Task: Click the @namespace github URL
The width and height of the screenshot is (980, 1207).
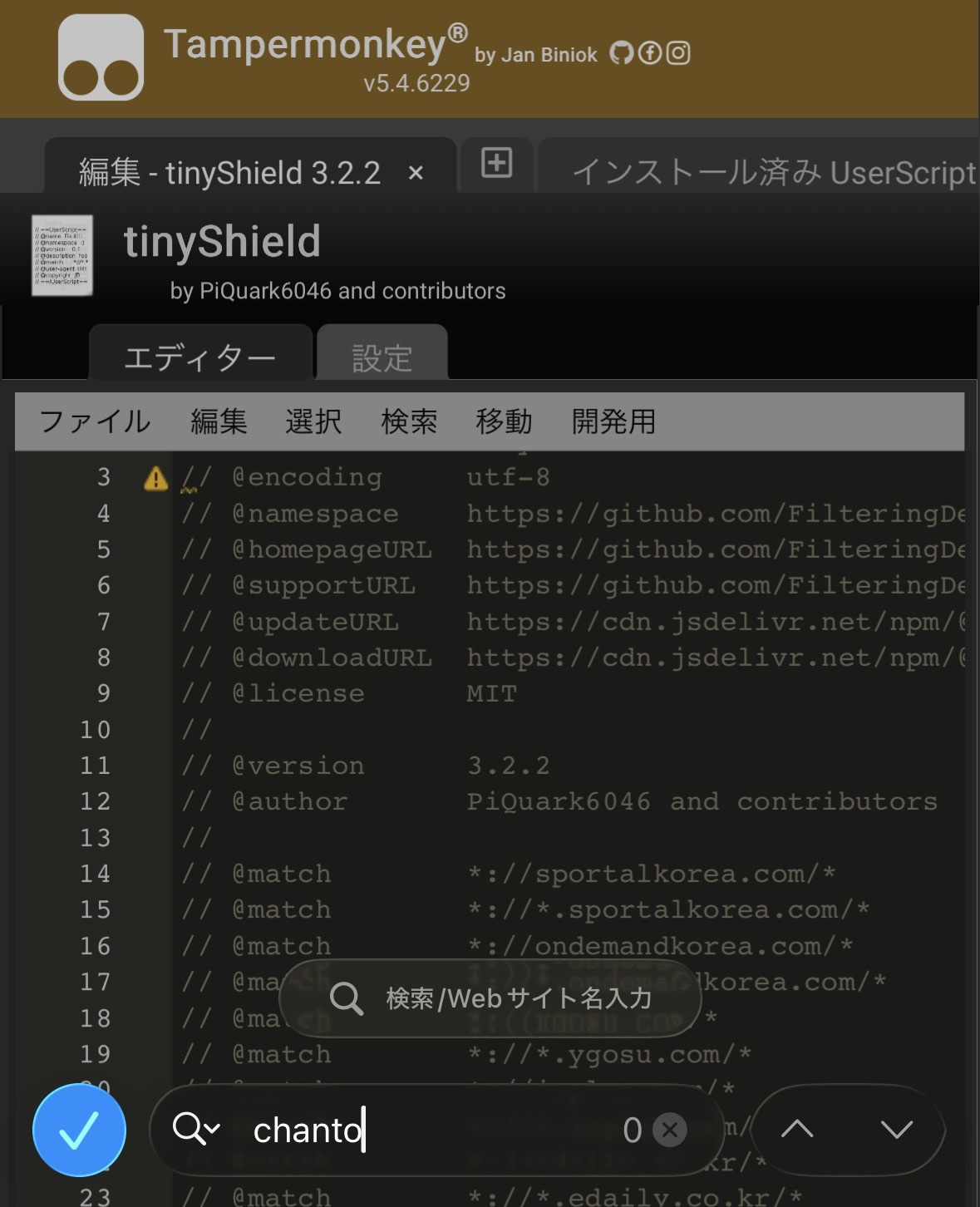Action: [716, 514]
